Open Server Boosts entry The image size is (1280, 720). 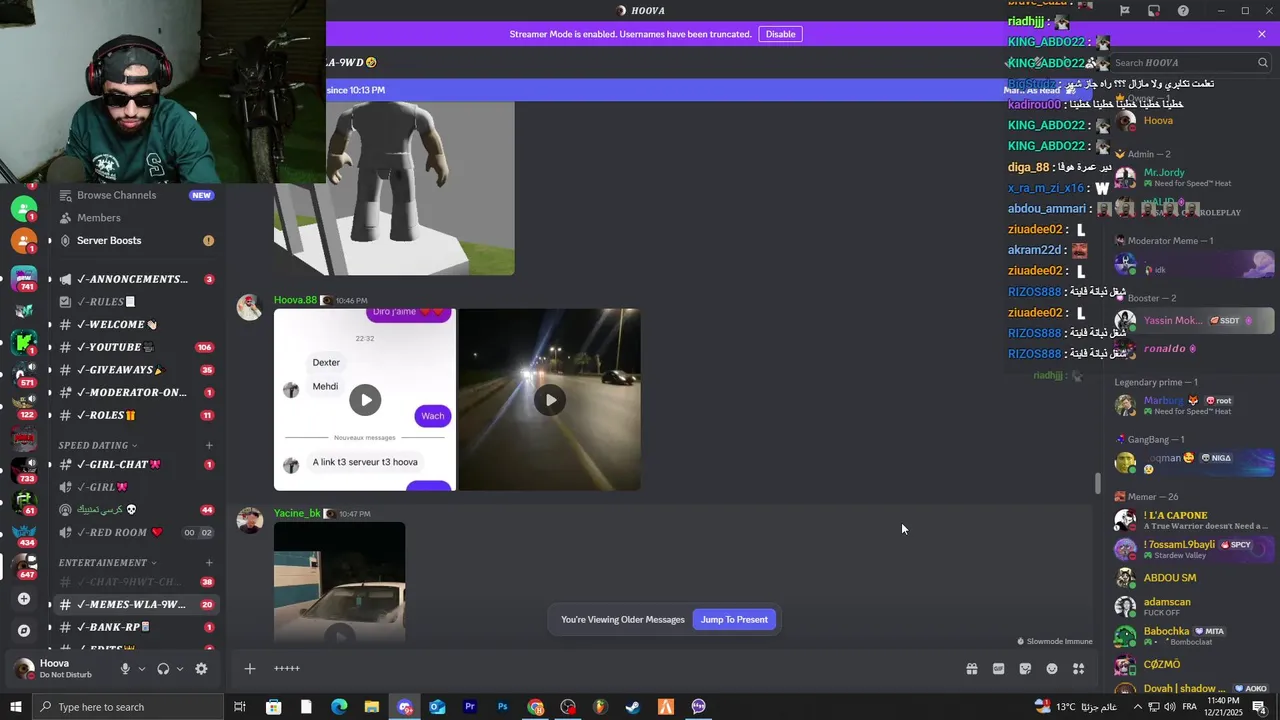135,241
